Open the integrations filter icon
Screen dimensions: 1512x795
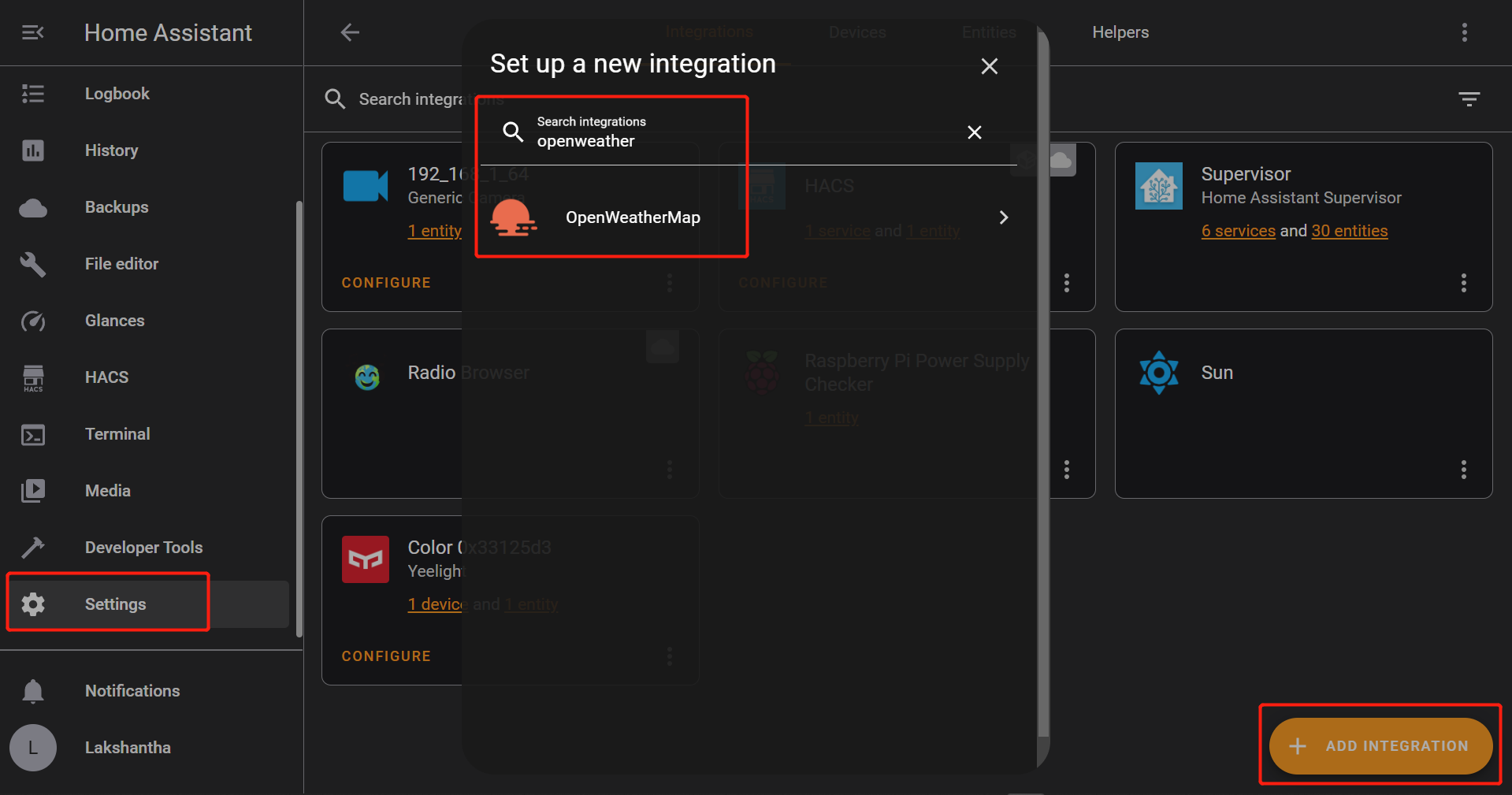coord(1469,99)
